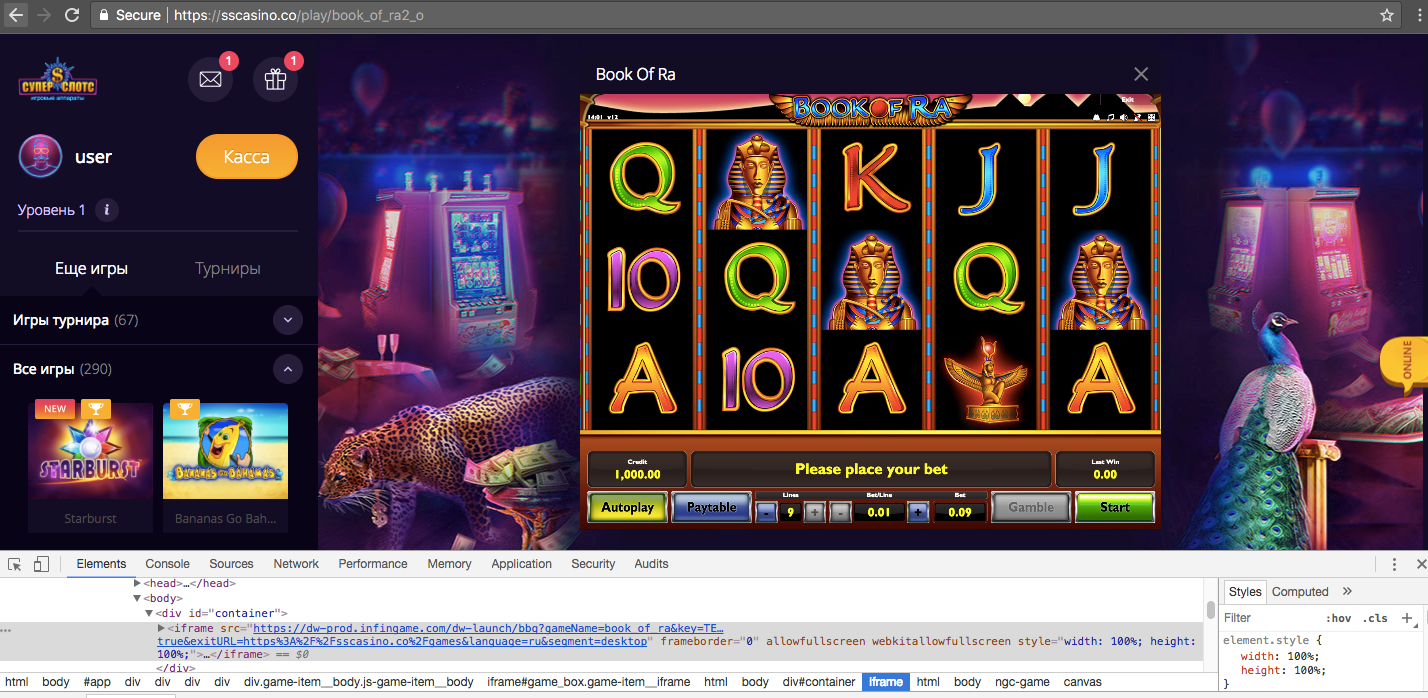Image resolution: width=1428 pixels, height=698 pixels.
Task: Close the Book Of Ra game popup
Action: coord(1141,74)
